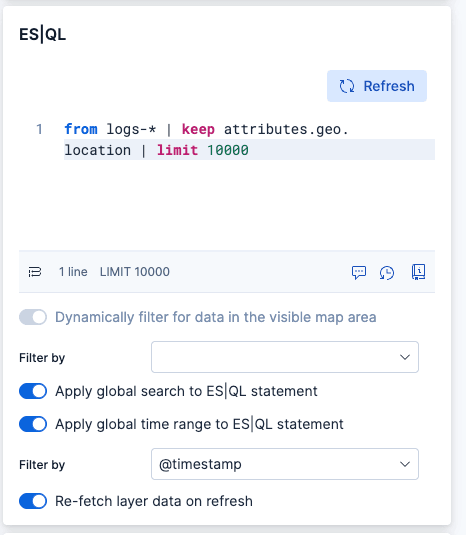Disable Apply global time range toggle

(x=33, y=424)
